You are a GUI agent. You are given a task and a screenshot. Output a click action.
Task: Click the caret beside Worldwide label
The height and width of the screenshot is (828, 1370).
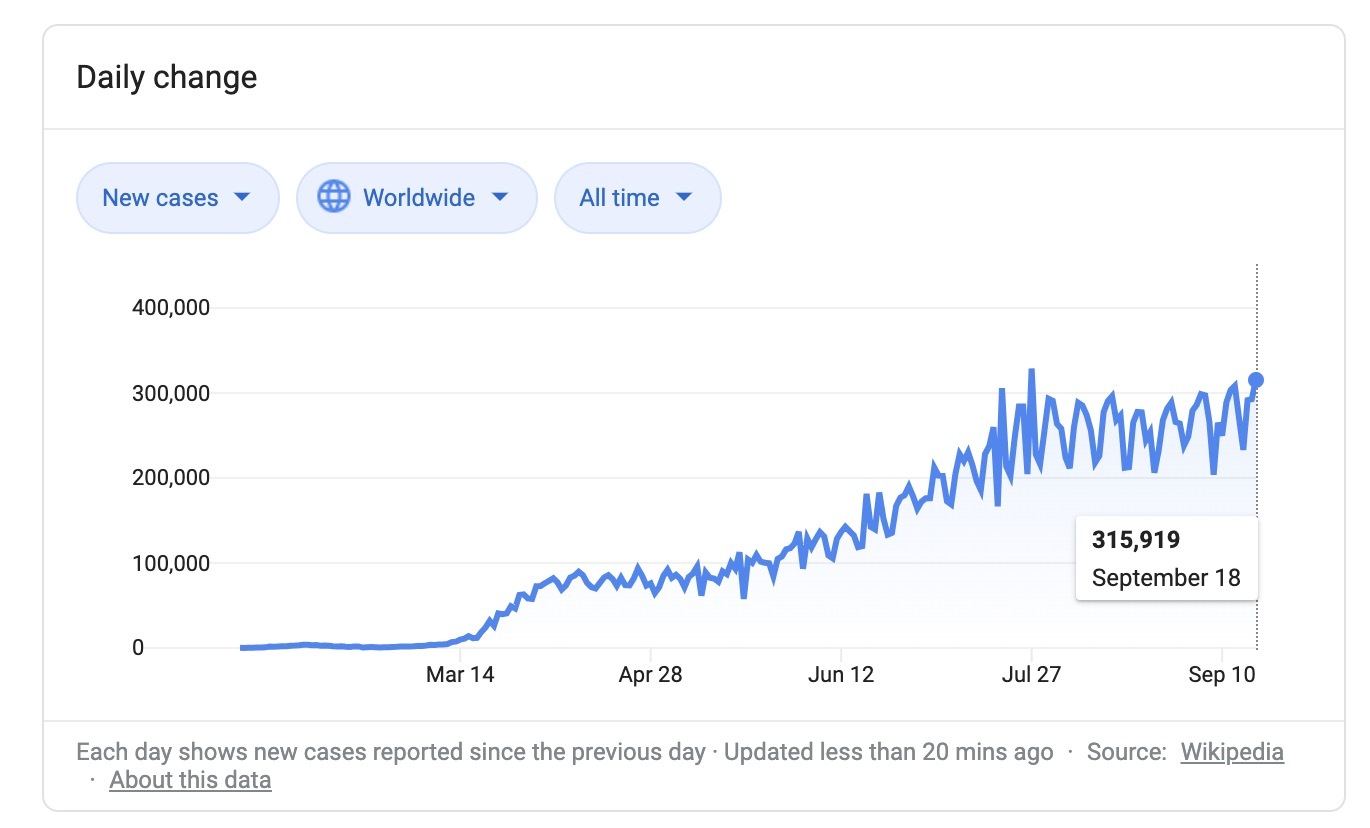(500, 197)
